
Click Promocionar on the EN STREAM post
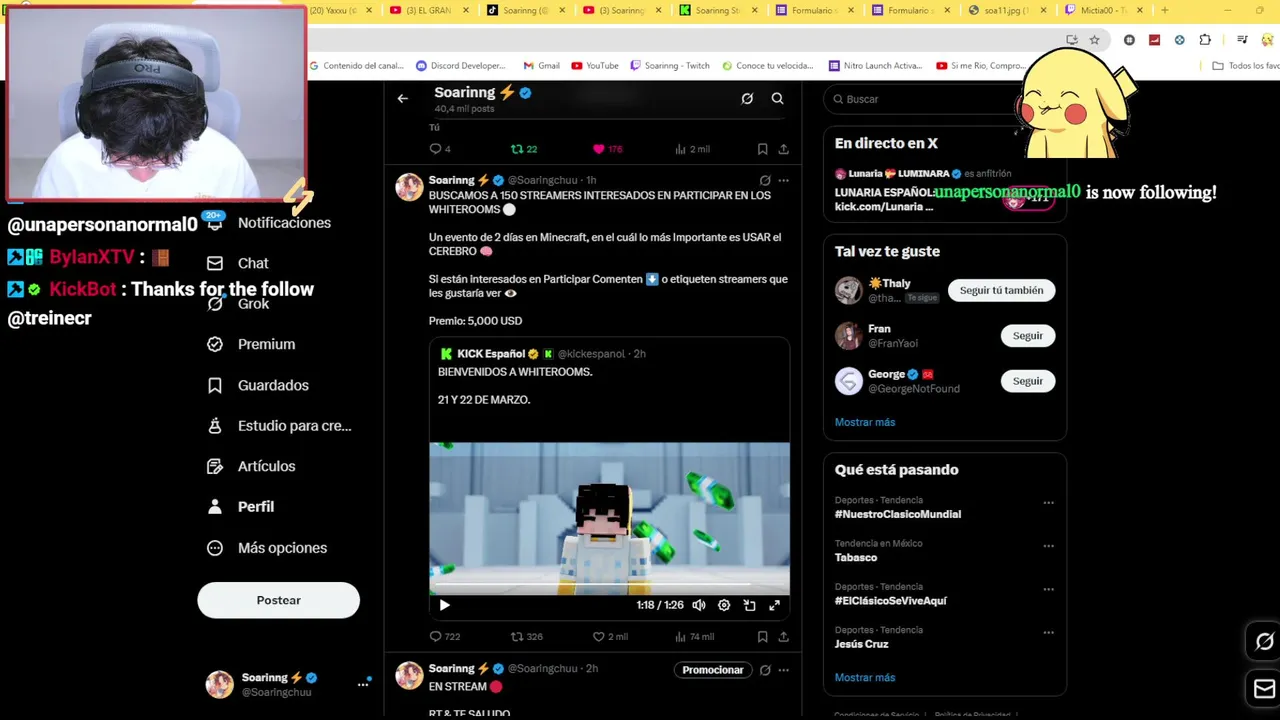tap(713, 670)
